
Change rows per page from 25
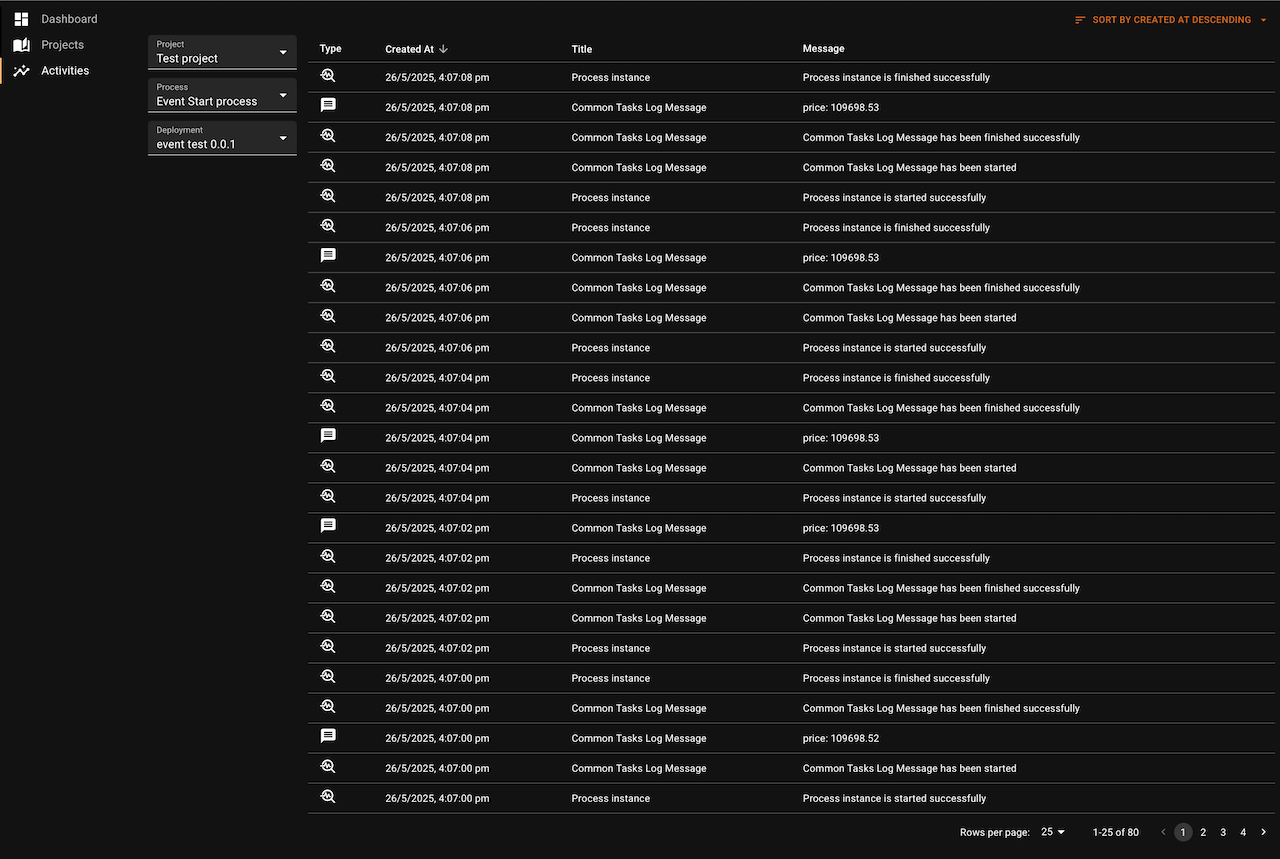[1053, 832]
